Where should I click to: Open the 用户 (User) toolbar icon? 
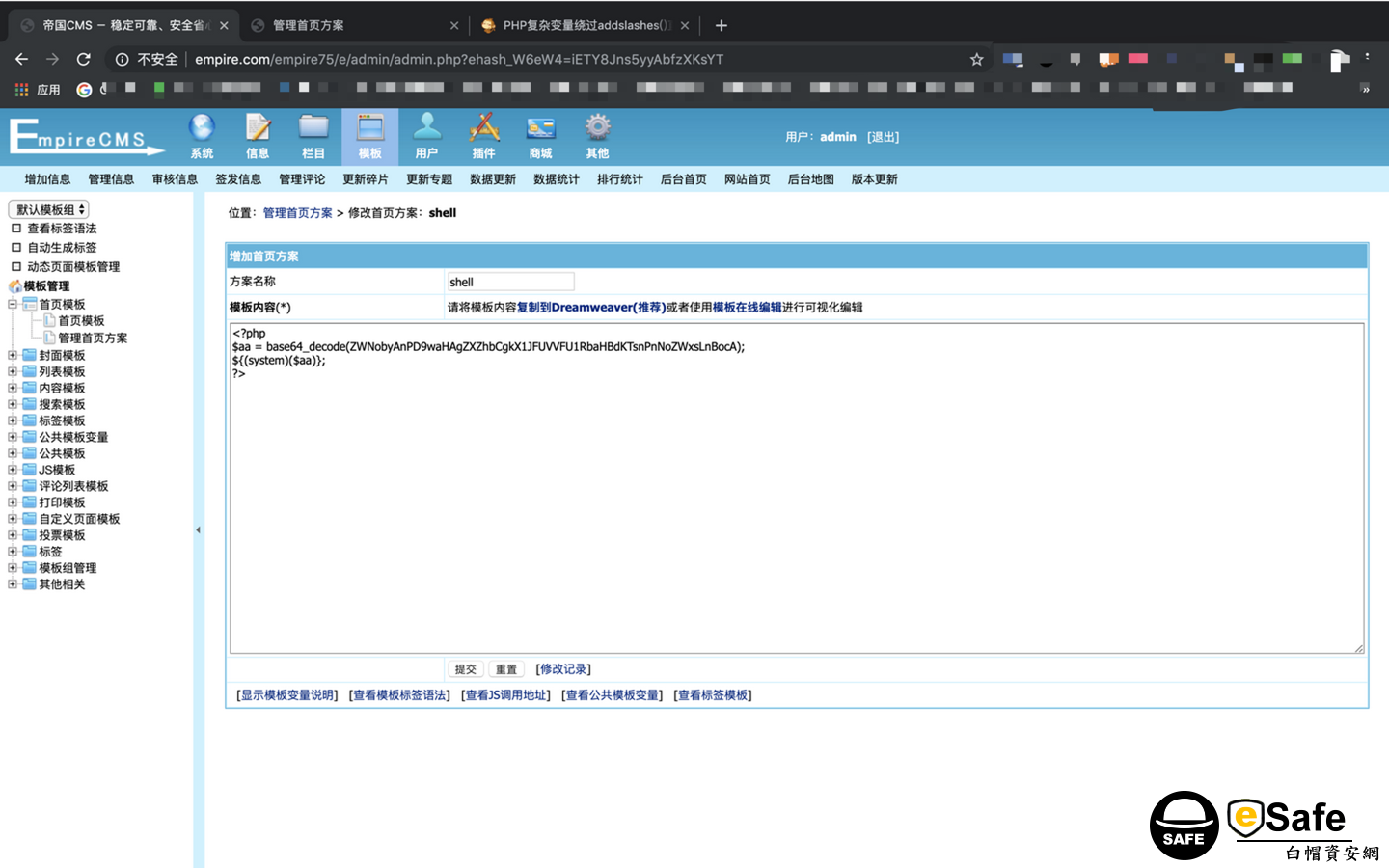[426, 136]
